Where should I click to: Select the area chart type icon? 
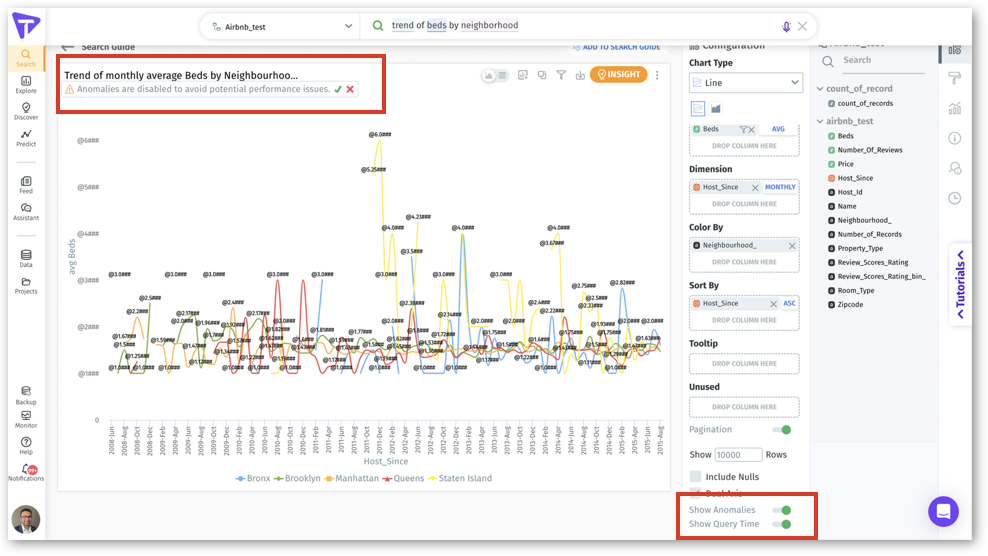pos(716,108)
